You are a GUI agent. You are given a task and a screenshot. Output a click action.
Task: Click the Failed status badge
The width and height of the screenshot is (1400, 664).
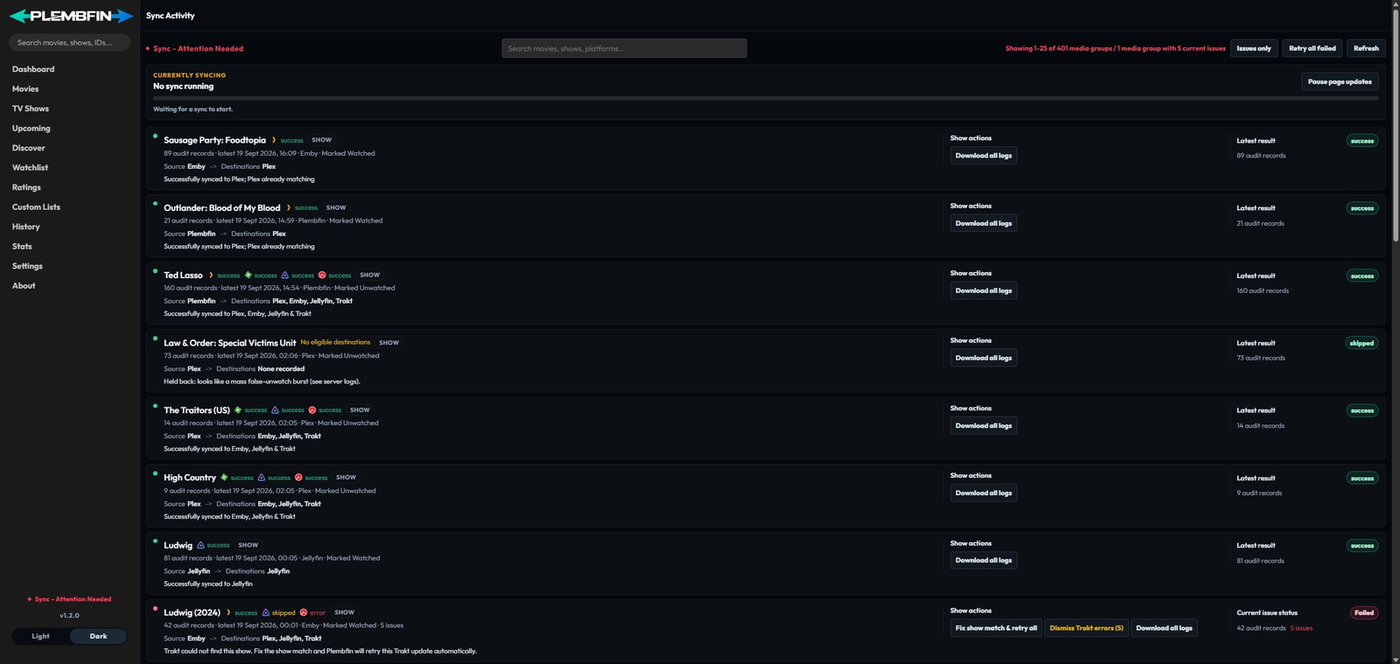coord(1364,612)
